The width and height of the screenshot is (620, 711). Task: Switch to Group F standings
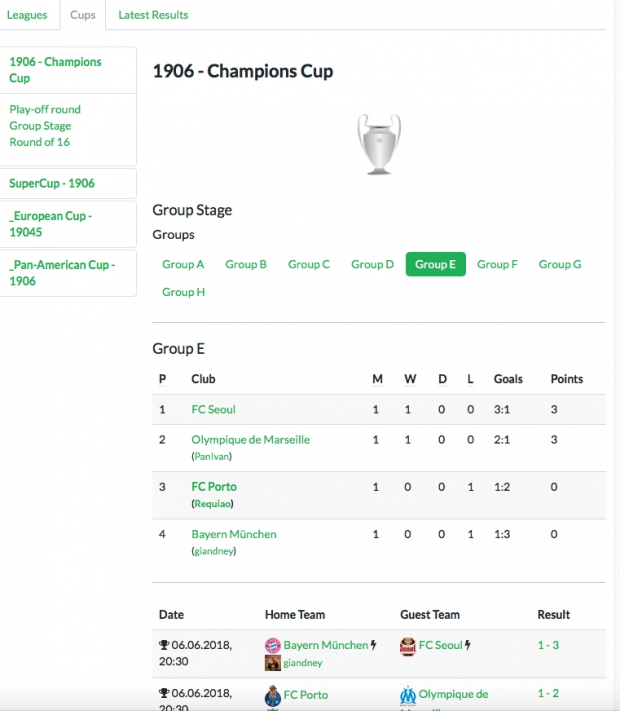pyautogui.click(x=497, y=264)
